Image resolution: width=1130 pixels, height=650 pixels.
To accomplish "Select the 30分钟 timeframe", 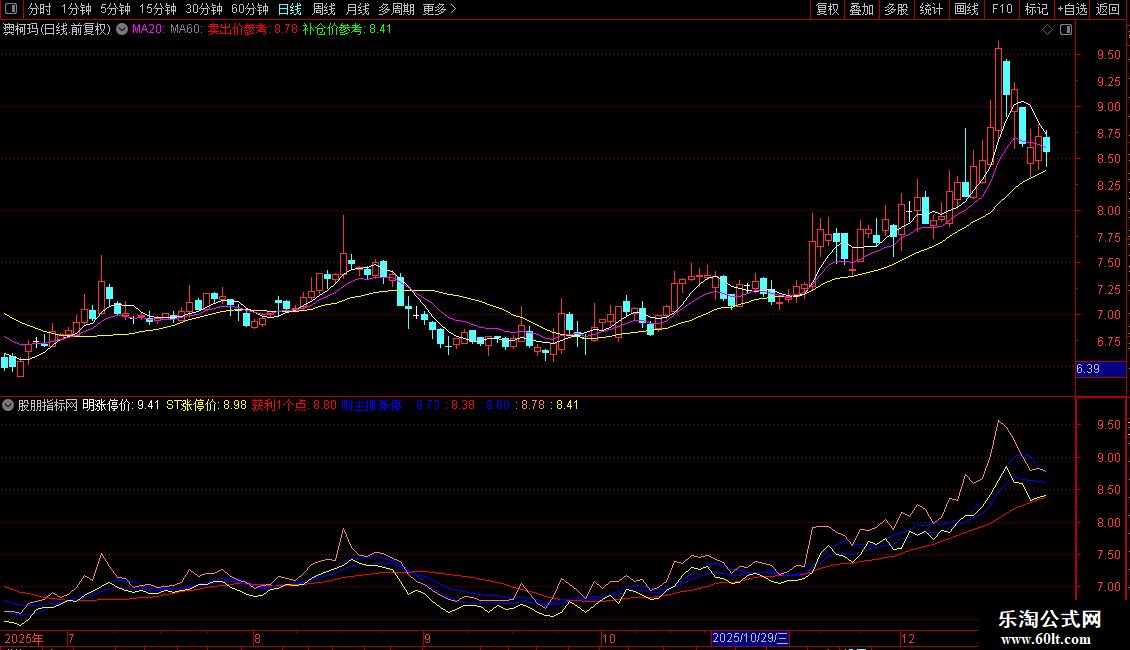I will click(203, 9).
